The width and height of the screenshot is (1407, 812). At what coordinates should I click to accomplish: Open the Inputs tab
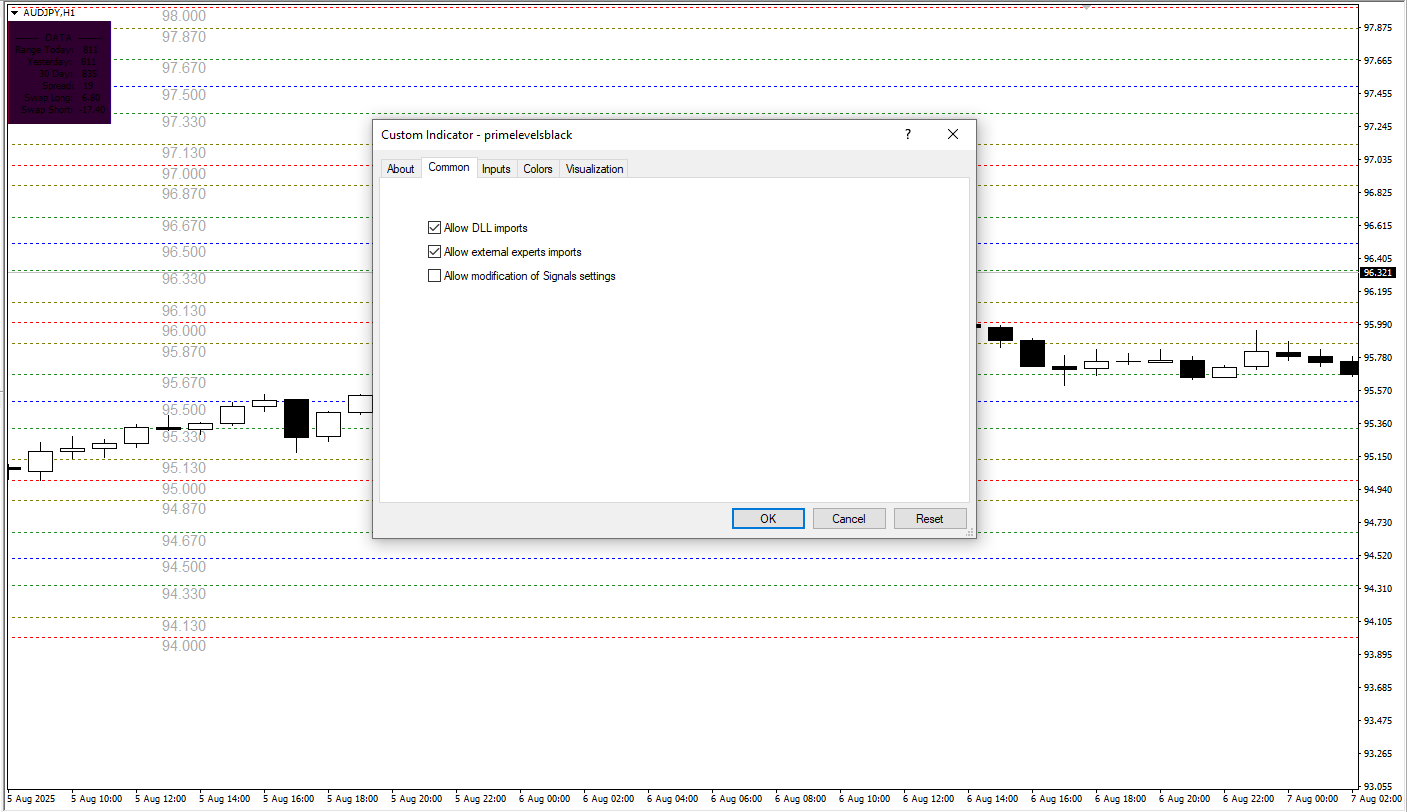tap(496, 169)
